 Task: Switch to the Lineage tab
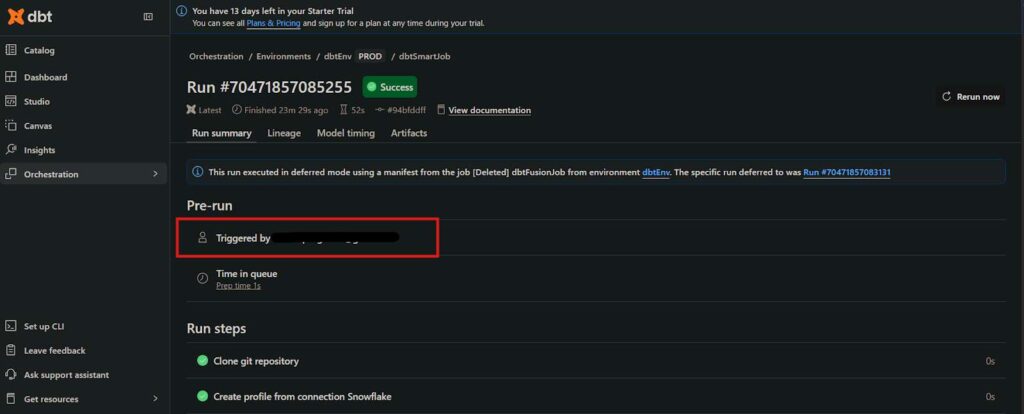284,133
